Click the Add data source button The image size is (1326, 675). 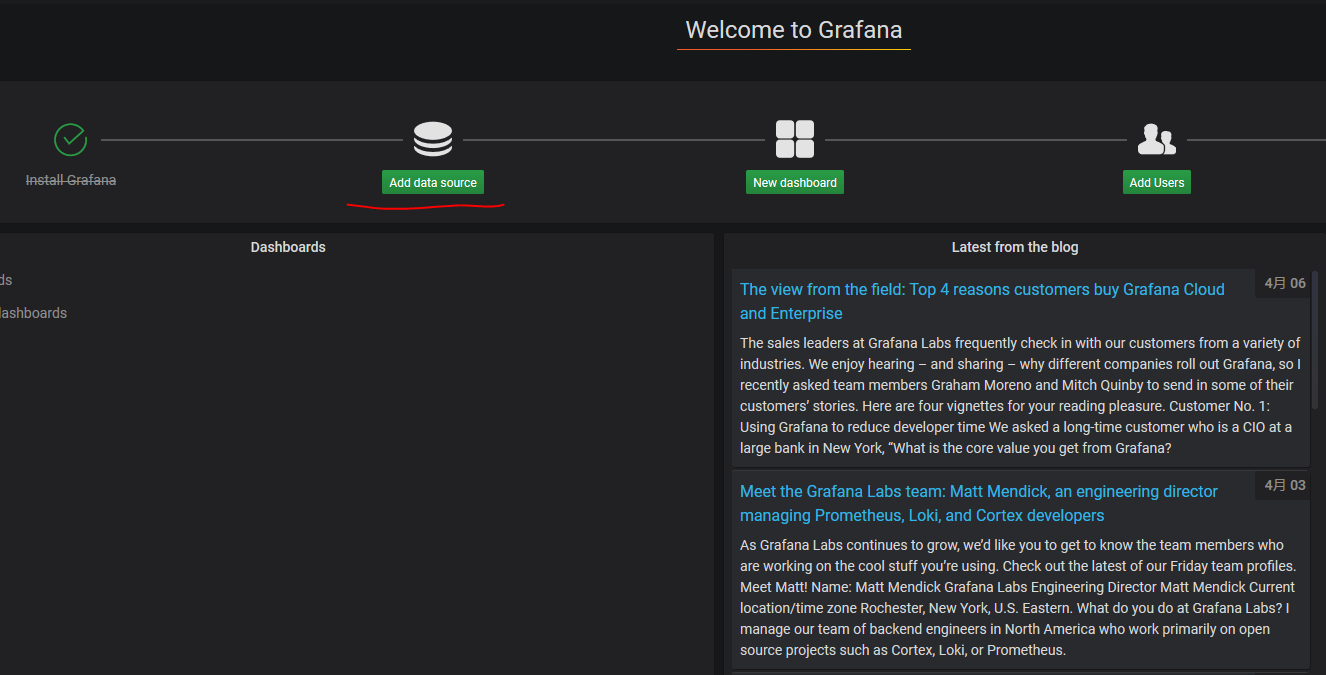[433, 182]
